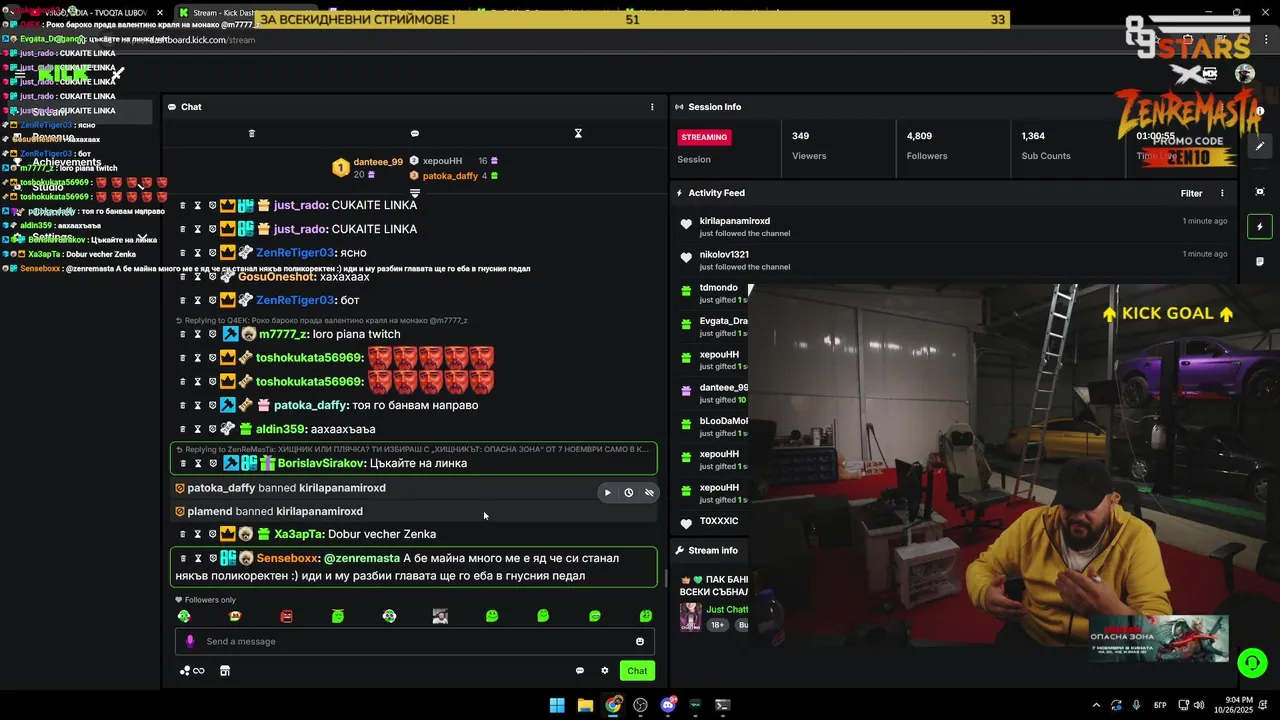This screenshot has width=1280, height=720.
Task: Open the Activity Feed Filter
Action: point(1191,193)
